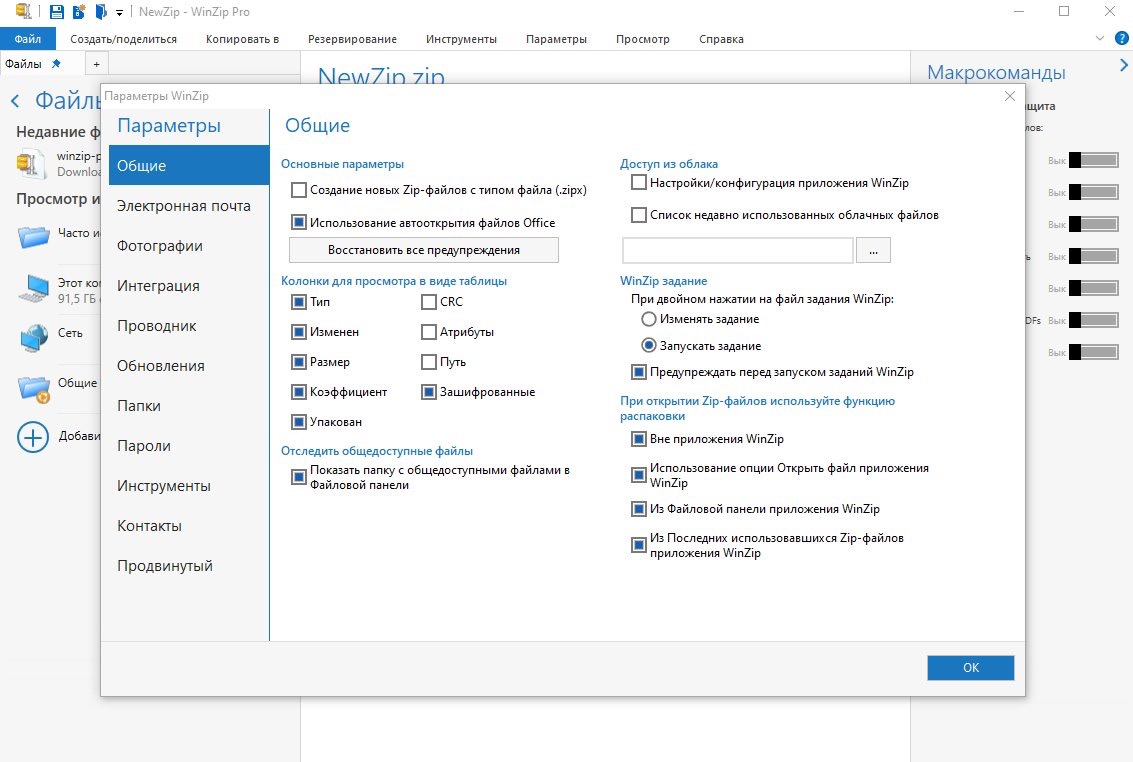
Task: Toggle open-file option unzip checkbox
Action: [x=639, y=475]
